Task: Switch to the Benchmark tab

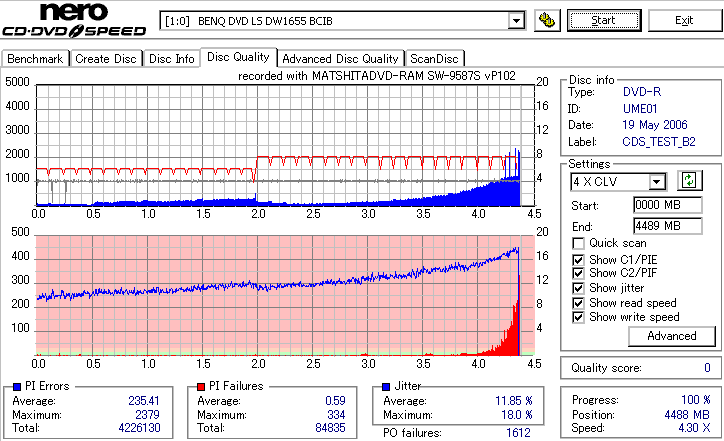Action: 35,59
